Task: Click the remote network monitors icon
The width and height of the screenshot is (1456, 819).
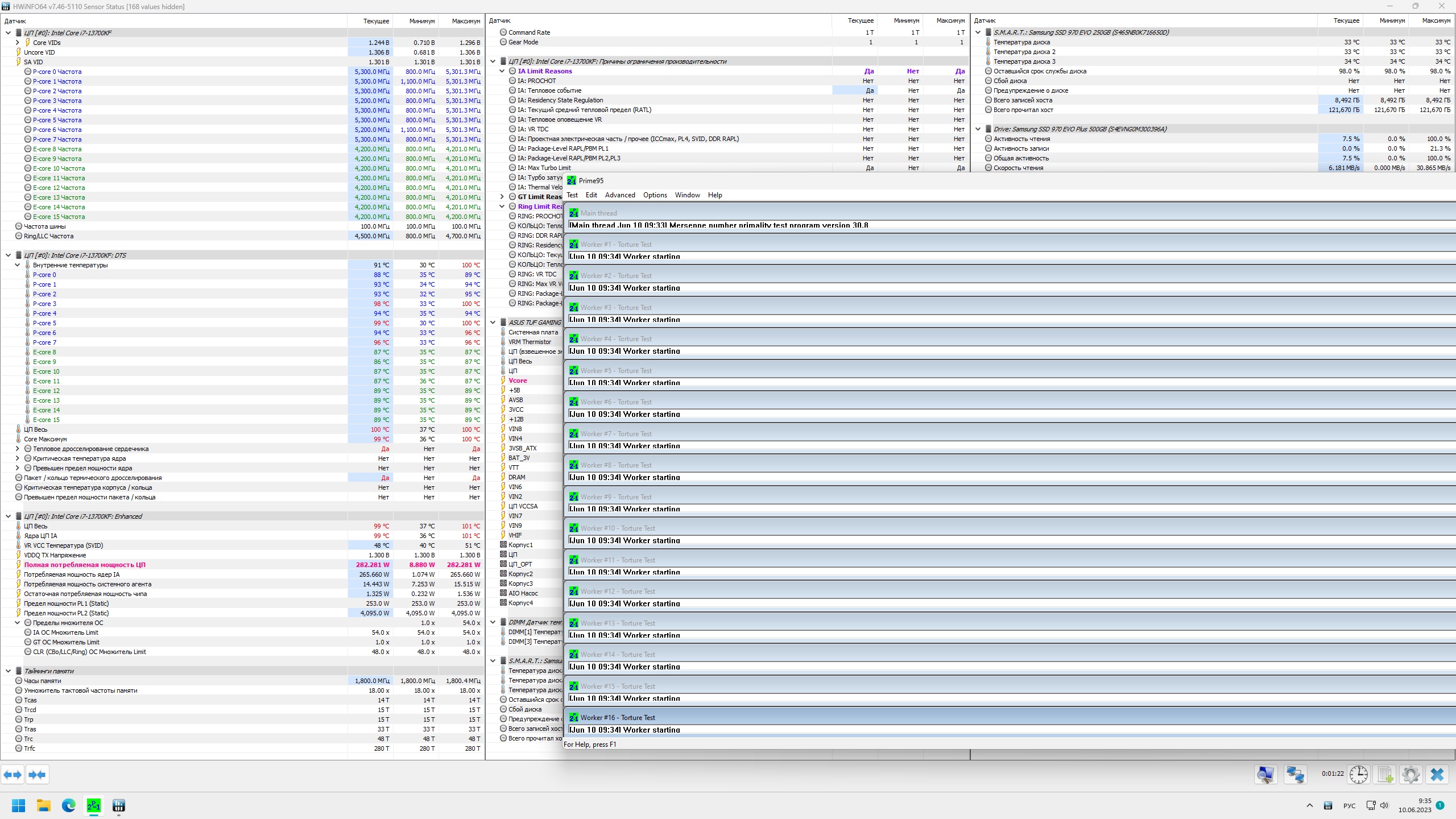Action: tap(1295, 774)
